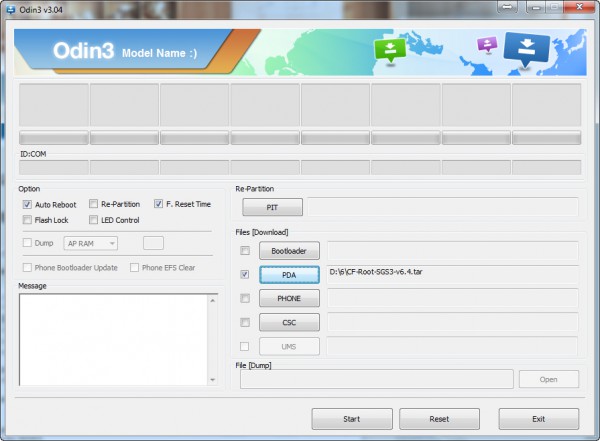The image size is (600, 441).
Task: Open the AP RAM dropdown
Action: pos(91,242)
